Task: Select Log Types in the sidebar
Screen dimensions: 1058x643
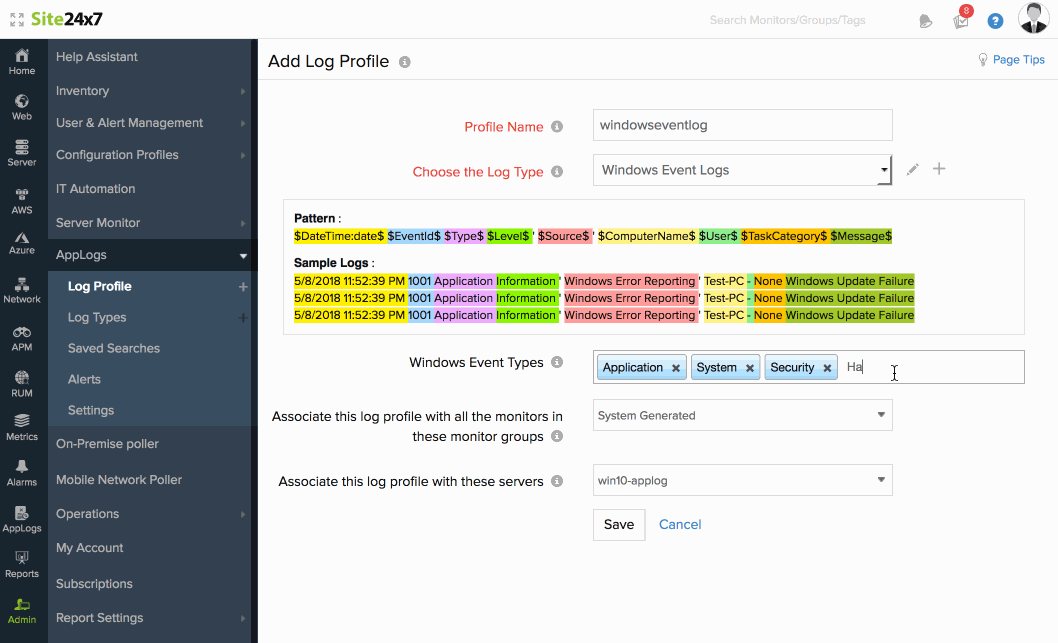Action: coord(97,317)
